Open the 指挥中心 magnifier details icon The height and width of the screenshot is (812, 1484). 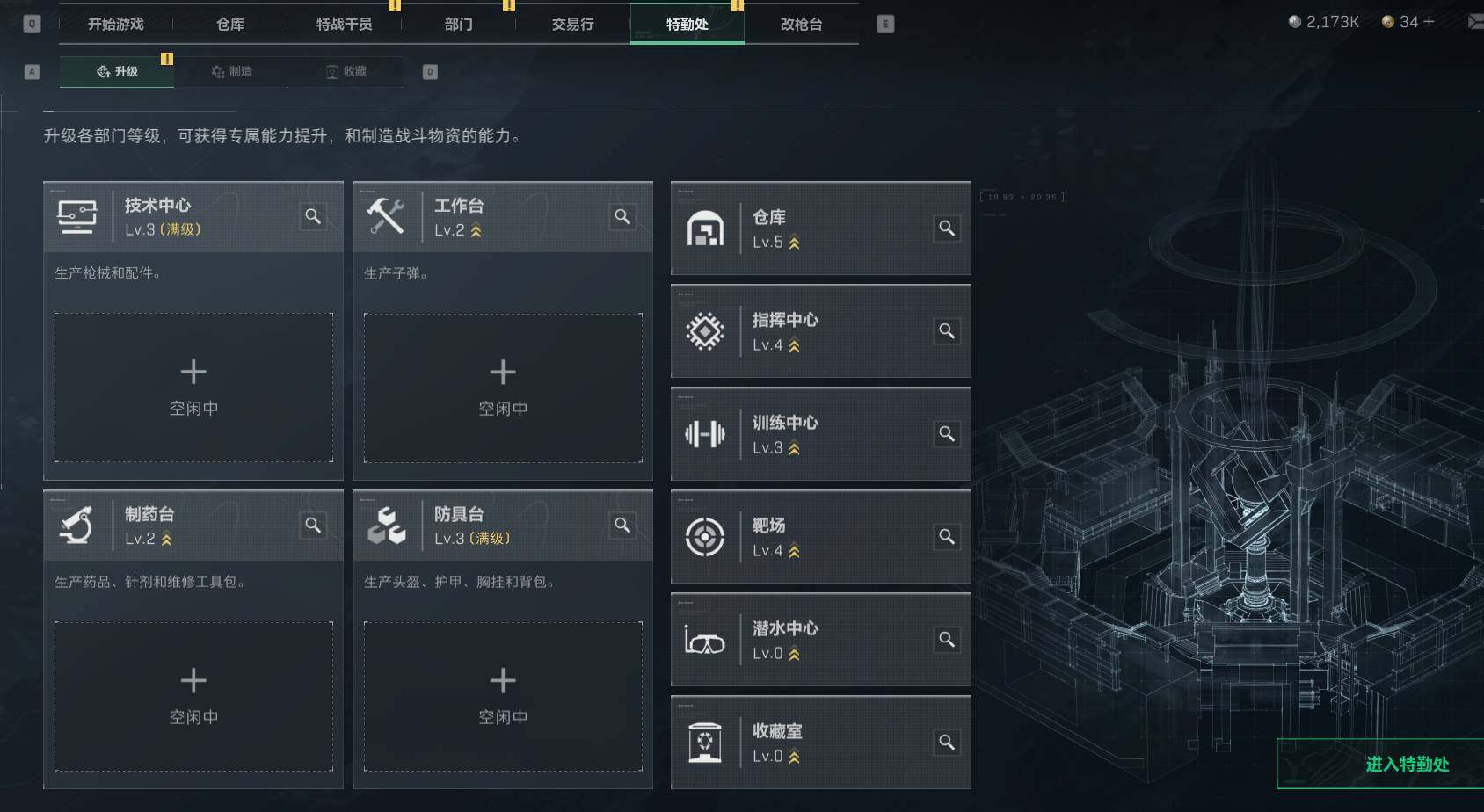click(947, 331)
